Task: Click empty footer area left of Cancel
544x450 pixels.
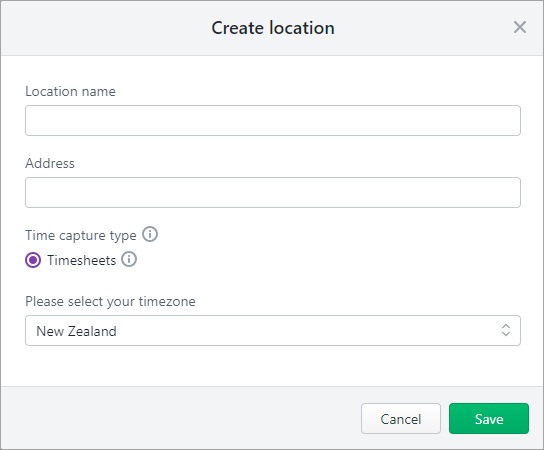Action: point(180,418)
